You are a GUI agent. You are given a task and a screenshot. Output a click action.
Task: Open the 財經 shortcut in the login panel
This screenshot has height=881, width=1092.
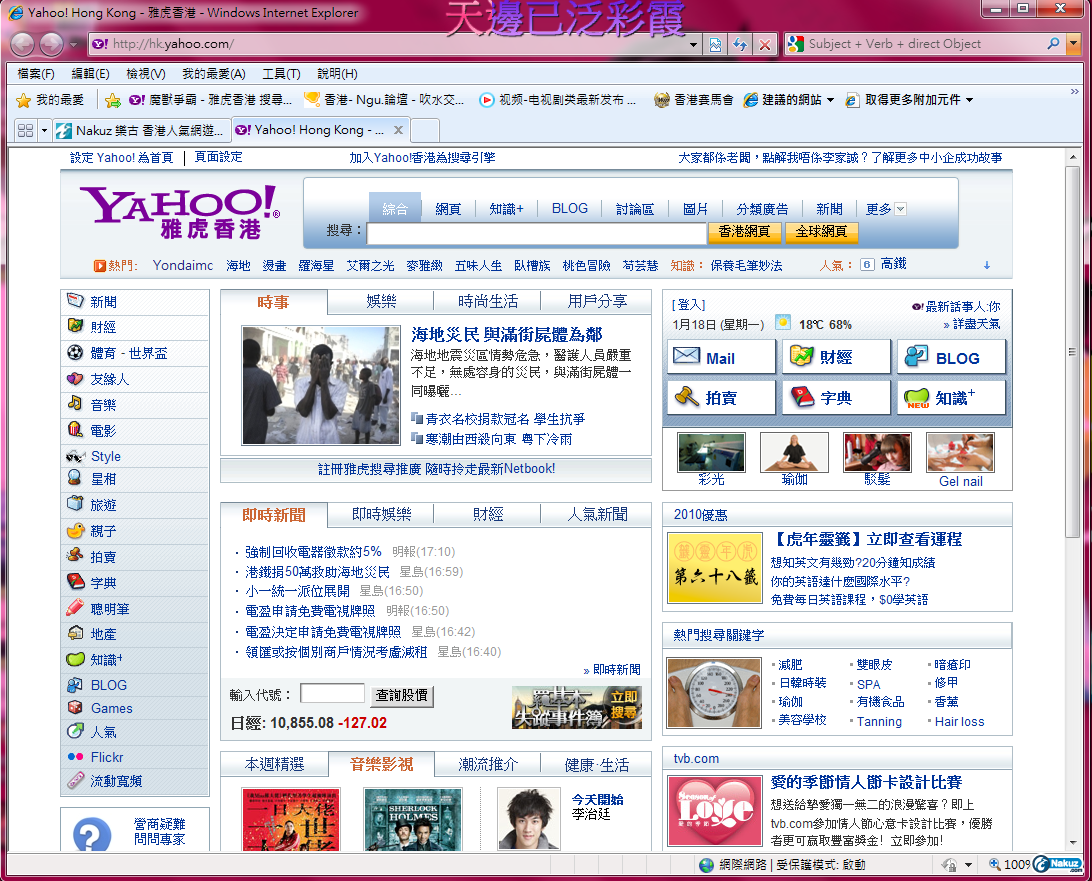836,357
